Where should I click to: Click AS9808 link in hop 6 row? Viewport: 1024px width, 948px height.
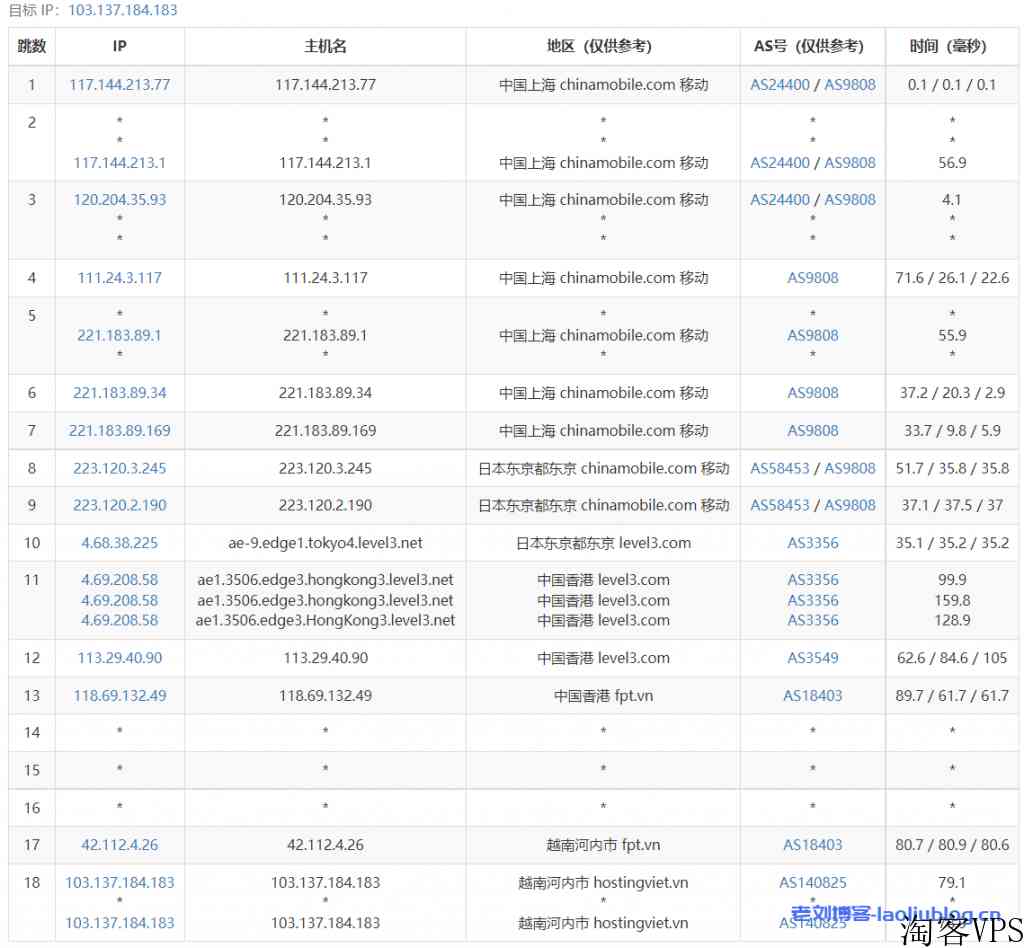(812, 392)
